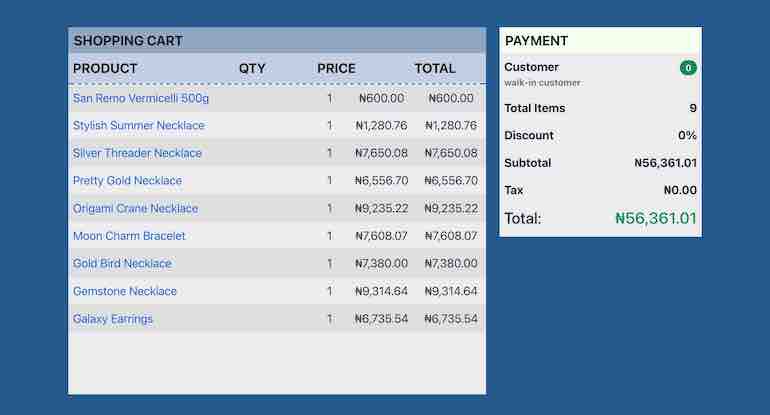Click the PRICE column header
The image size is (770, 415).
[x=336, y=69]
